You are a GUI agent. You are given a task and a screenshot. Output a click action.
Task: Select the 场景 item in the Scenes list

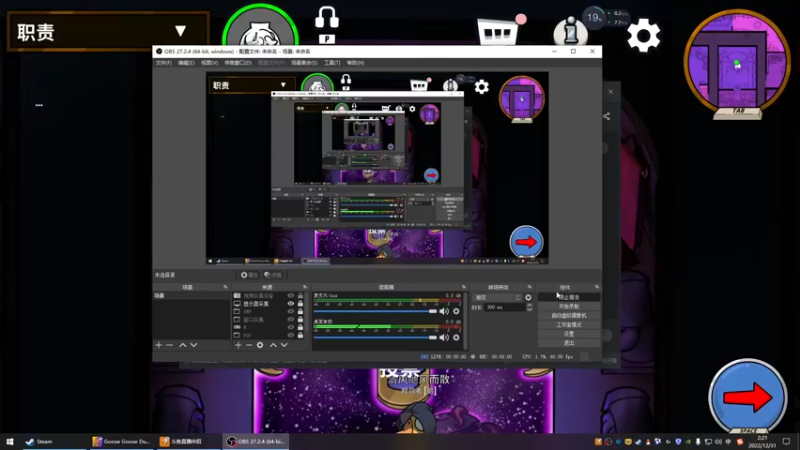click(191, 296)
